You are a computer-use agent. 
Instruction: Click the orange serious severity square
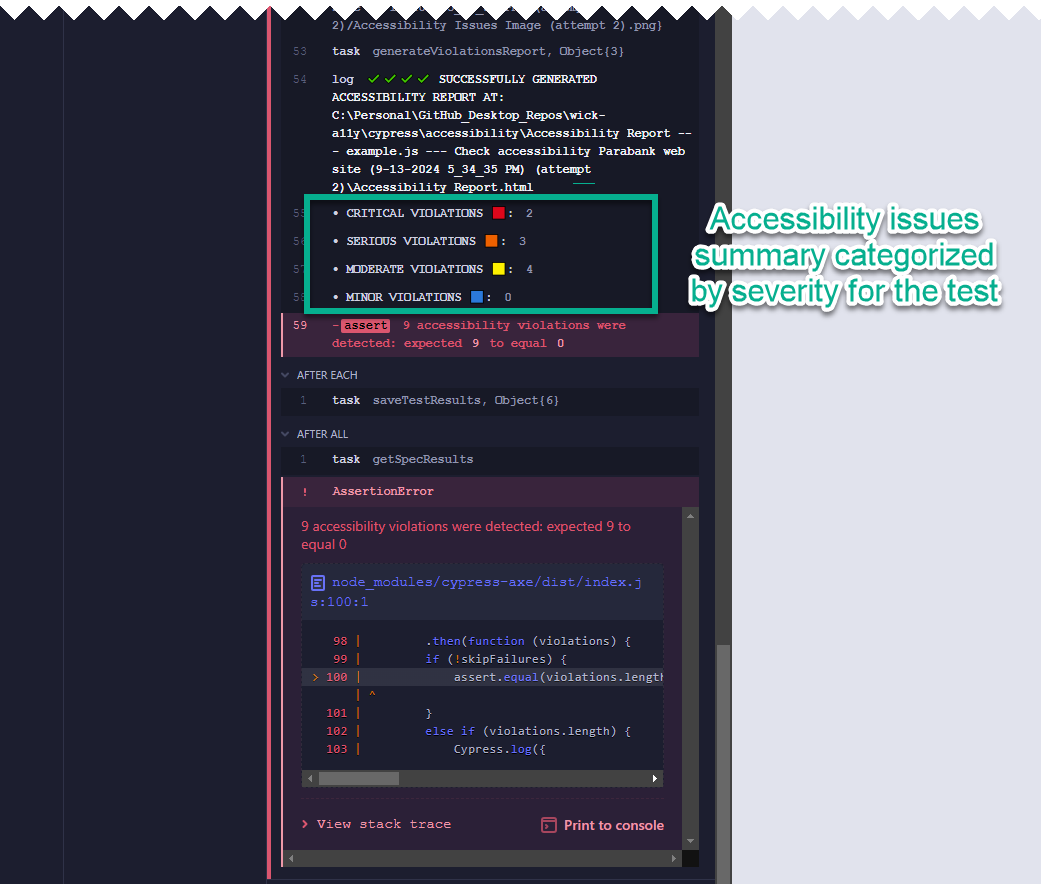(x=491, y=241)
